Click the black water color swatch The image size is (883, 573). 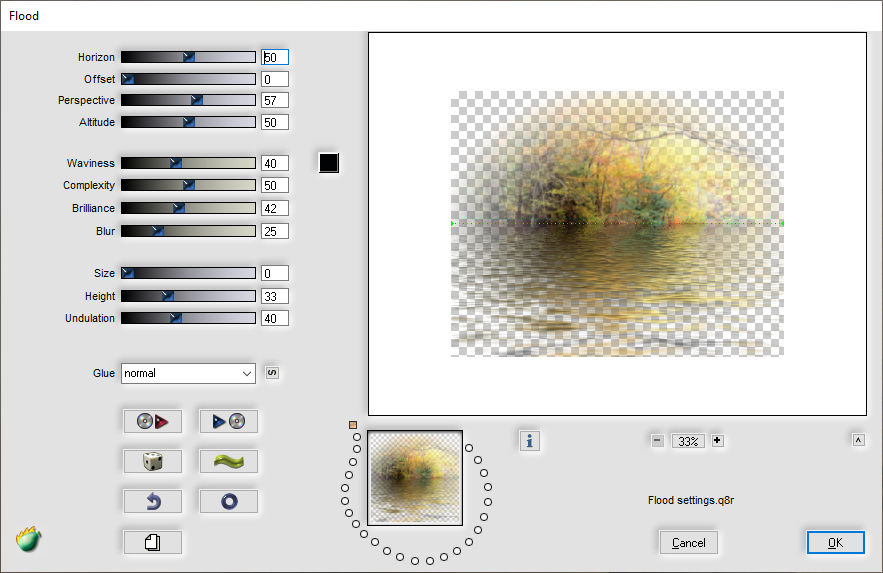coord(329,163)
